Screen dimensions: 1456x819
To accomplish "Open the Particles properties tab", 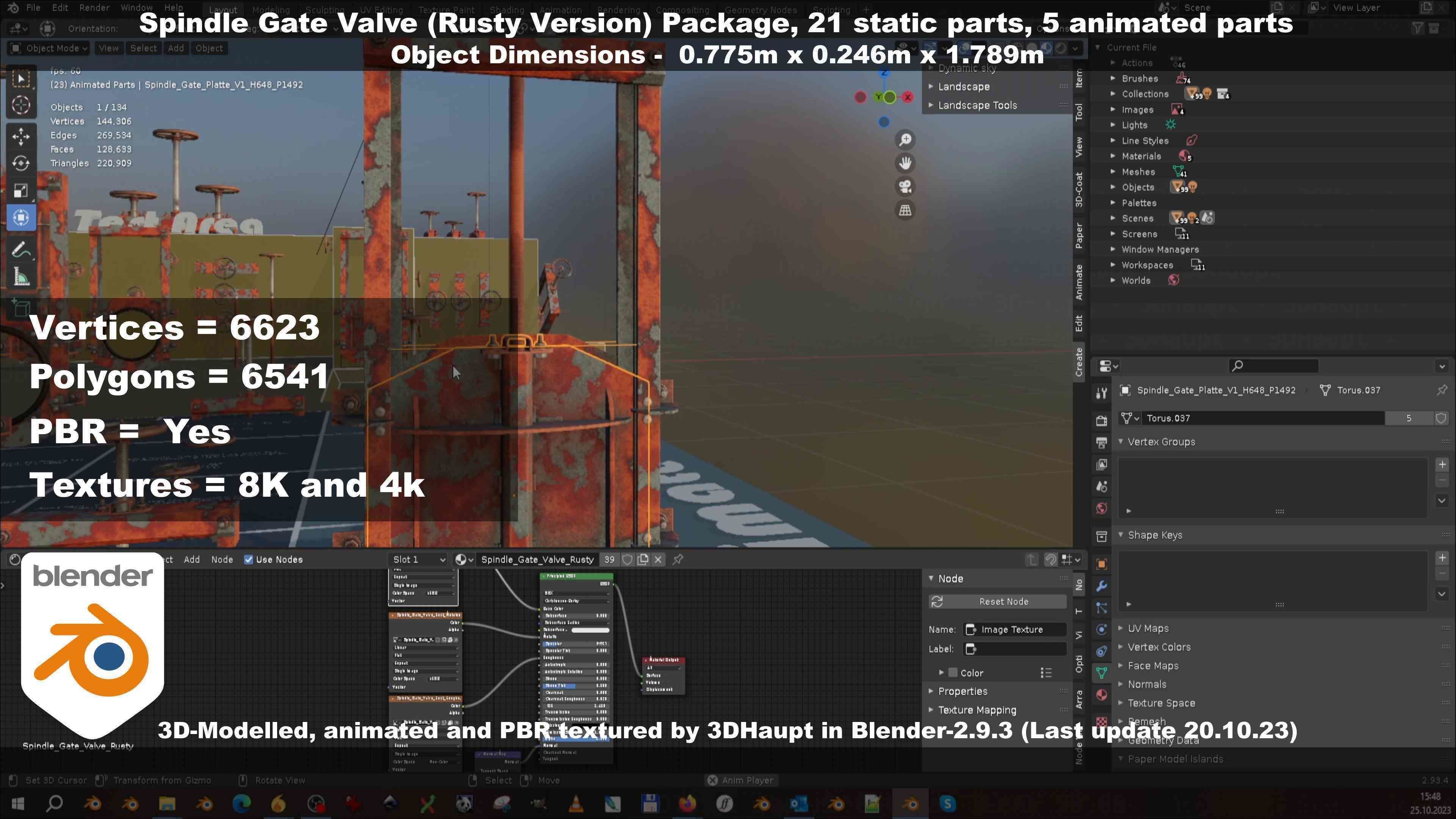I will [1101, 608].
